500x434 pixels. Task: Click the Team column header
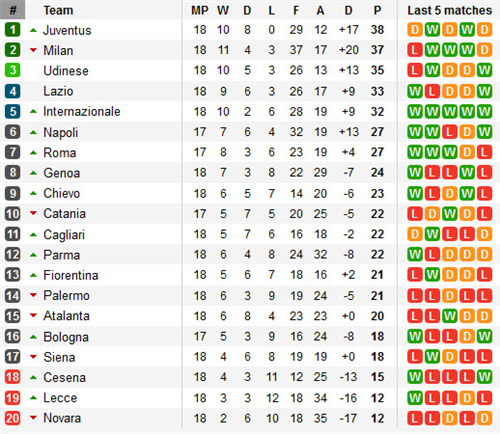coord(58,10)
